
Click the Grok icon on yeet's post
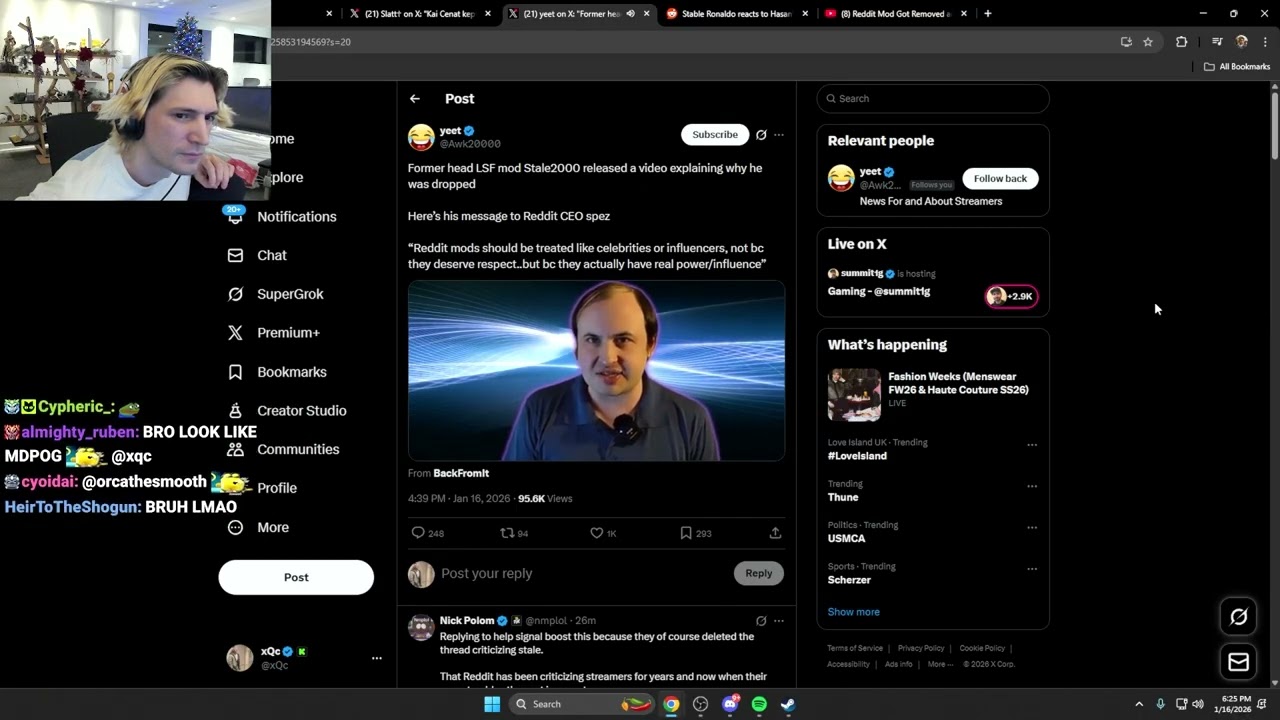tap(761, 134)
